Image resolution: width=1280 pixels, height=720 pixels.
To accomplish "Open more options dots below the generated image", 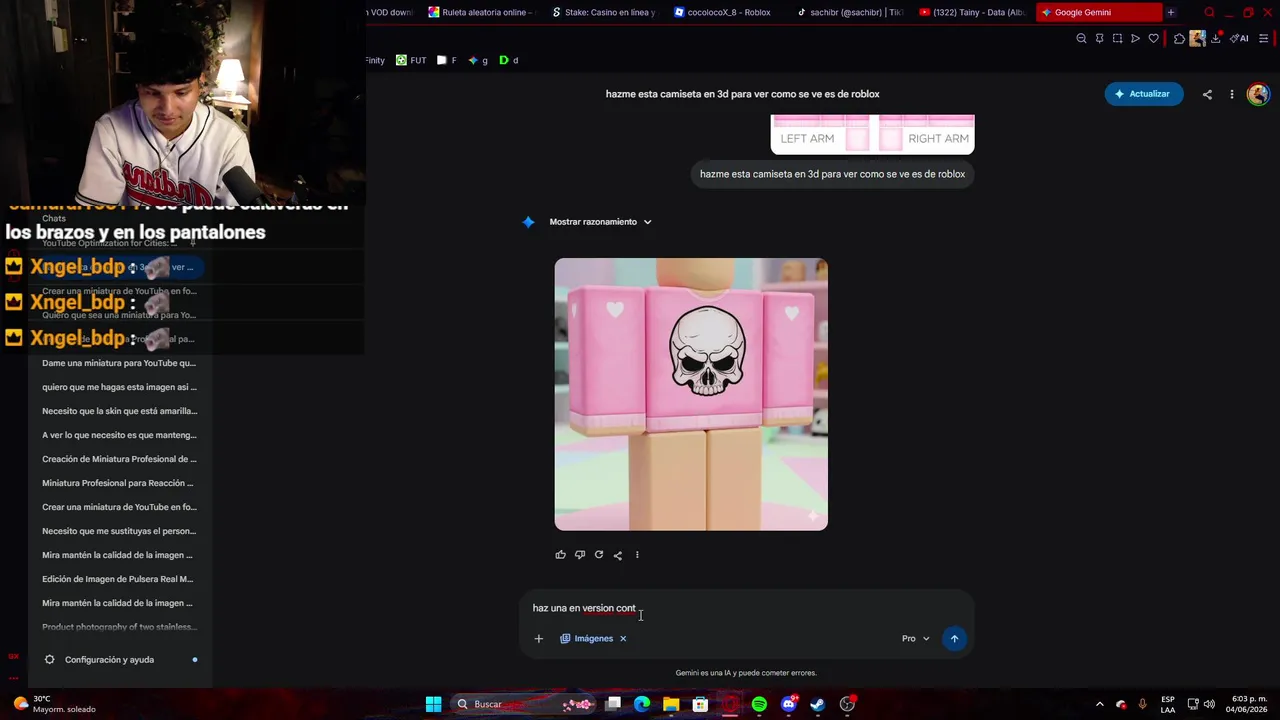I will 637,555.
